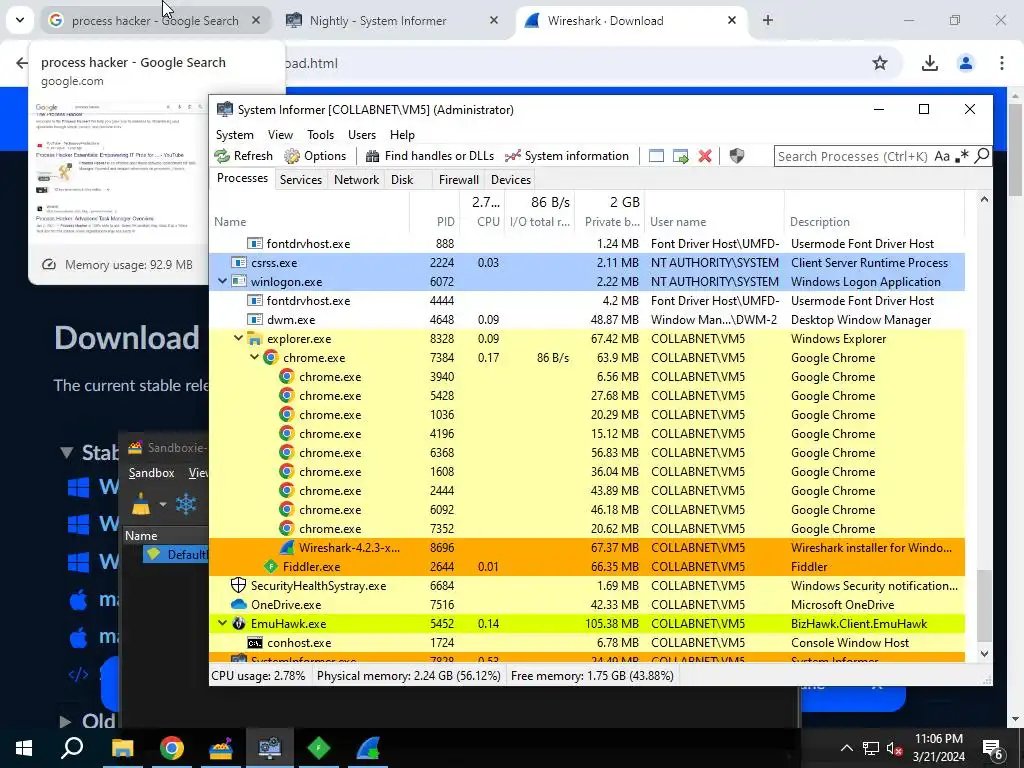
Task: Toggle regex search option
Action: pyautogui.click(x=962, y=156)
